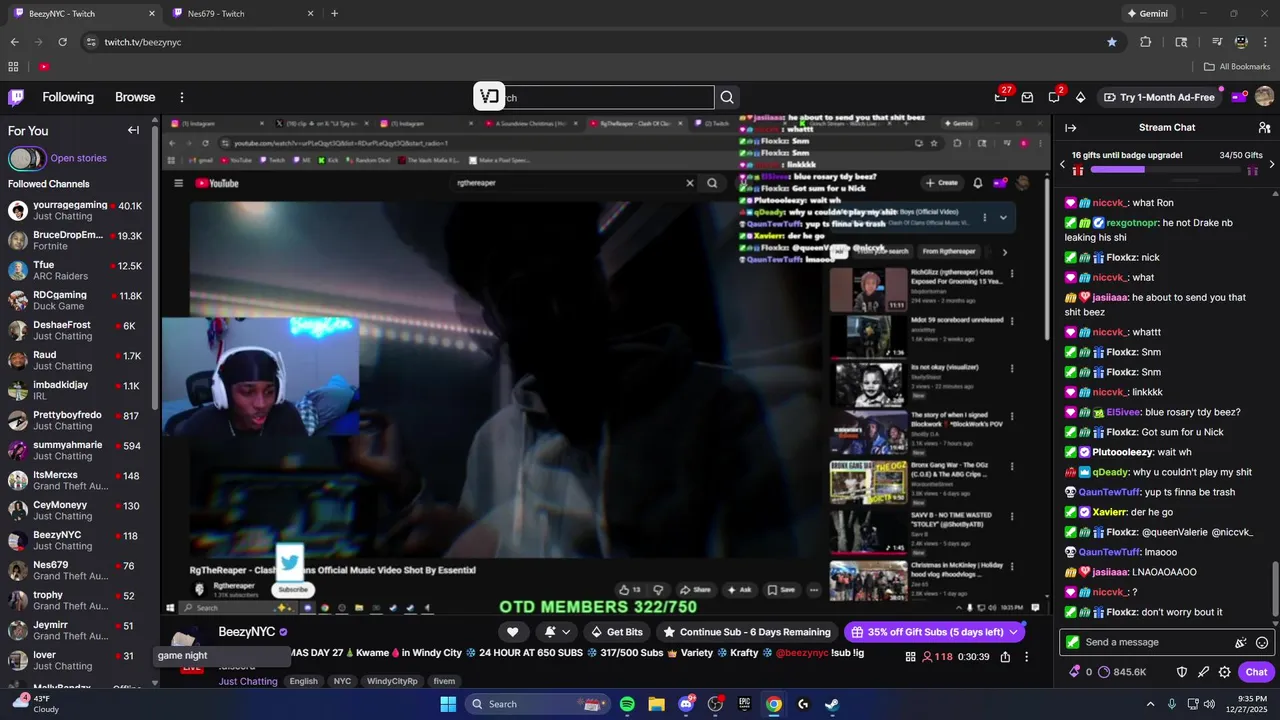The height and width of the screenshot is (720, 1280).
Task: Bookmark this tab with the star icon
Action: point(1112,42)
